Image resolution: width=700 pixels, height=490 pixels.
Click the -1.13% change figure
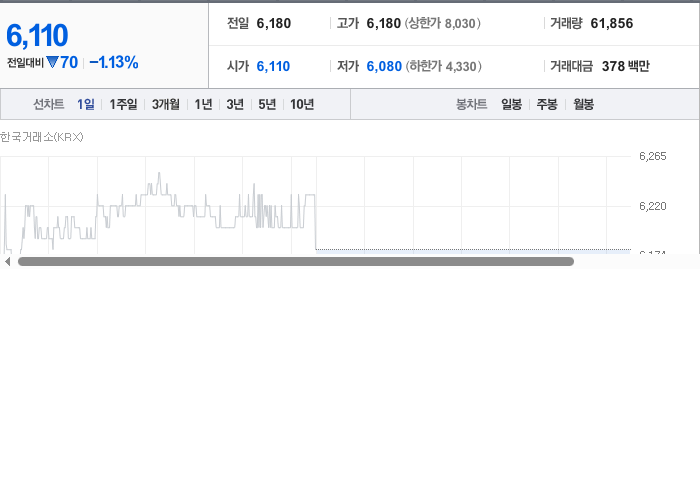pos(114,62)
